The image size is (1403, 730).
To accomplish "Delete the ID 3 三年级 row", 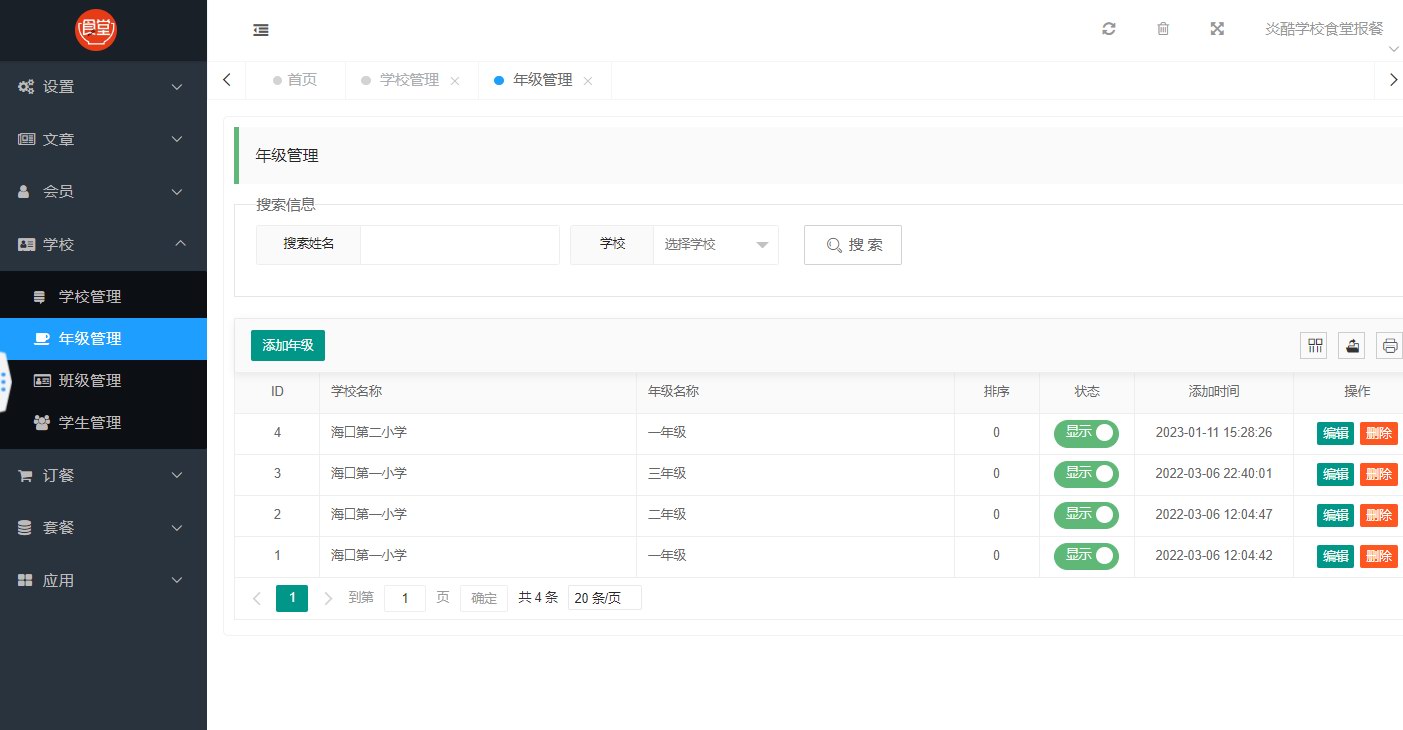I will 1379,474.
